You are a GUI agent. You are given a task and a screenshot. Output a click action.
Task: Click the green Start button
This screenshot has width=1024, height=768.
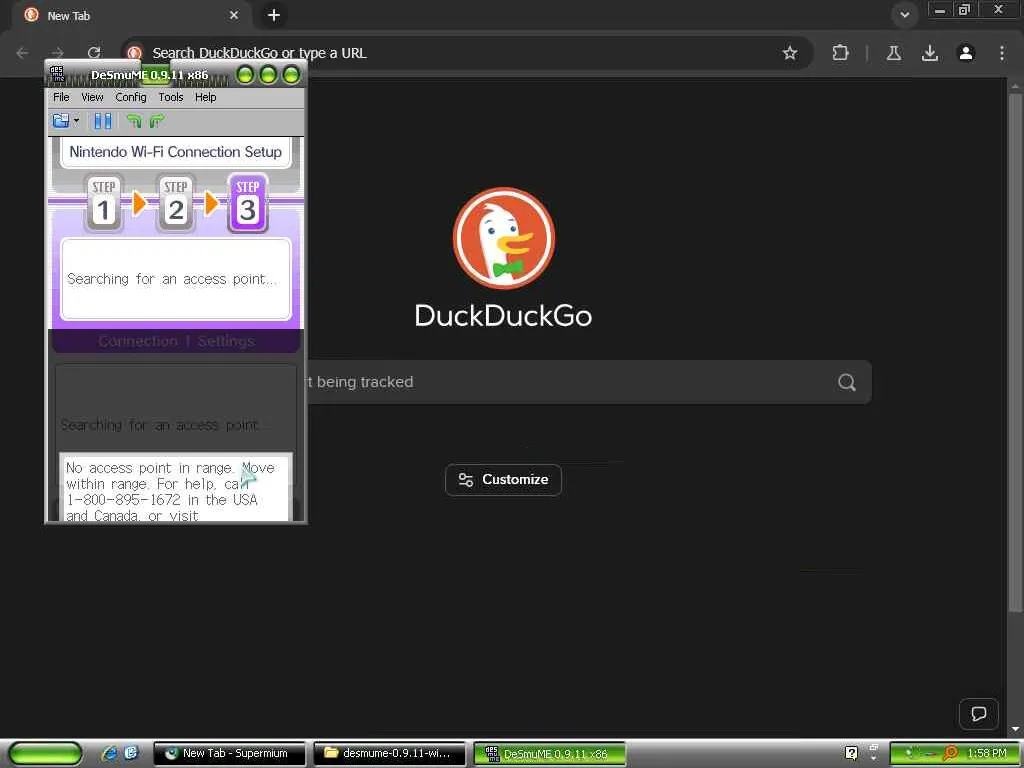(x=45, y=754)
